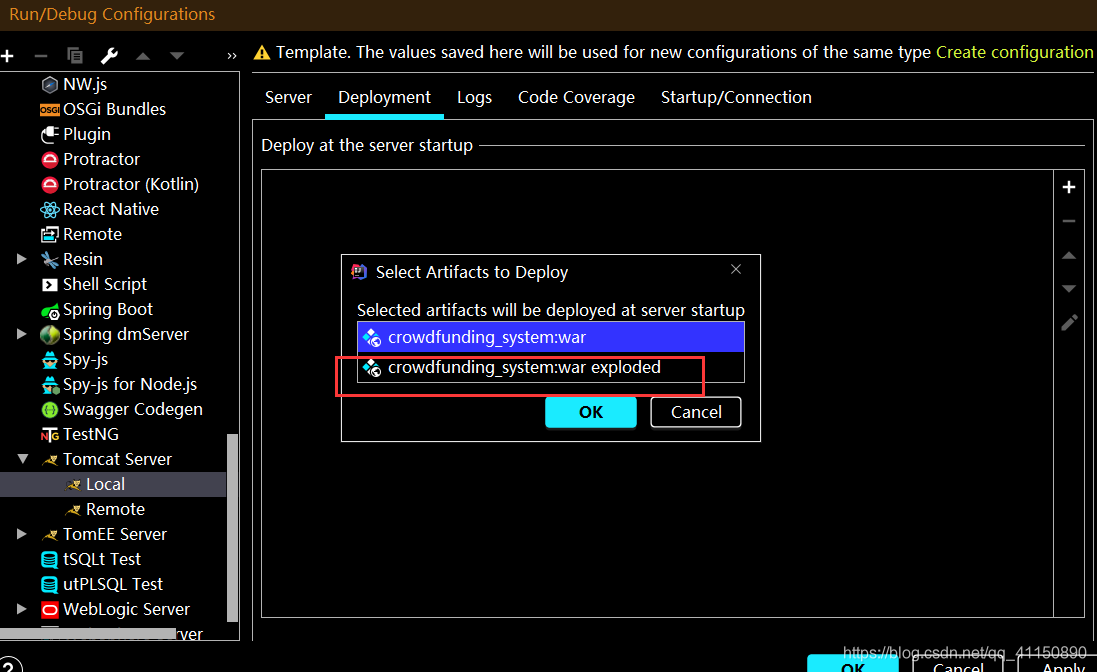Click the Shell Script icon

[x=50, y=285]
